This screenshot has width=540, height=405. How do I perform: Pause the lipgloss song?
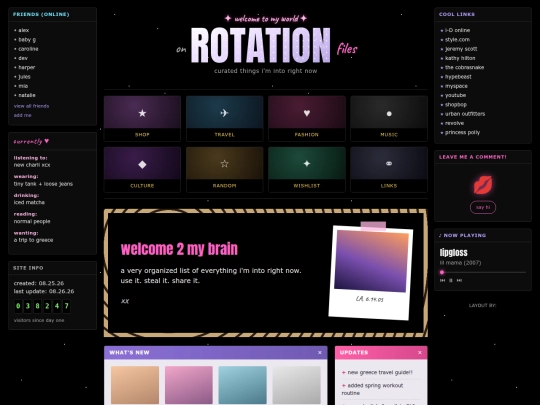coord(451,280)
